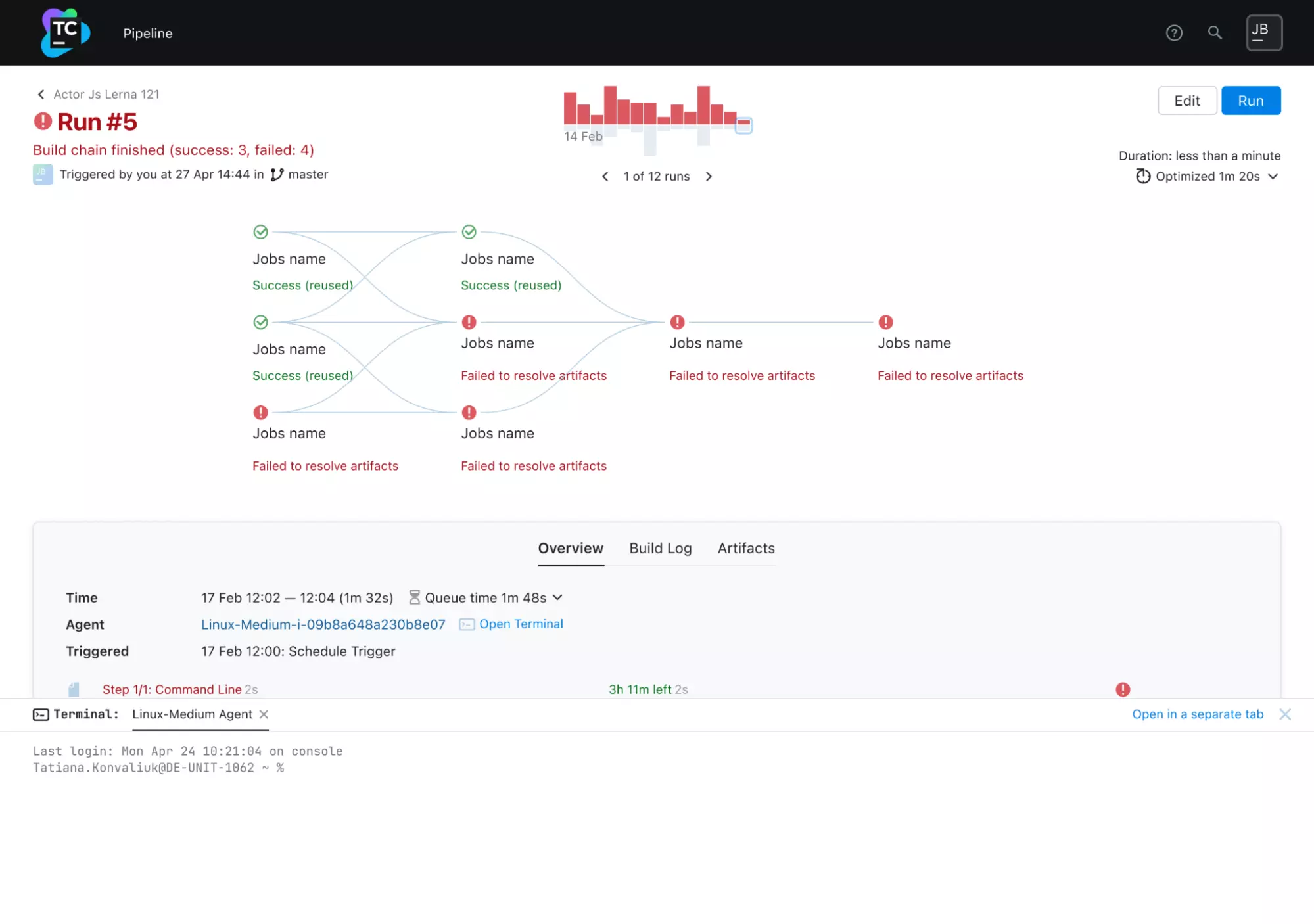Click back arrow to Actor Js Lerna 121

click(x=40, y=94)
